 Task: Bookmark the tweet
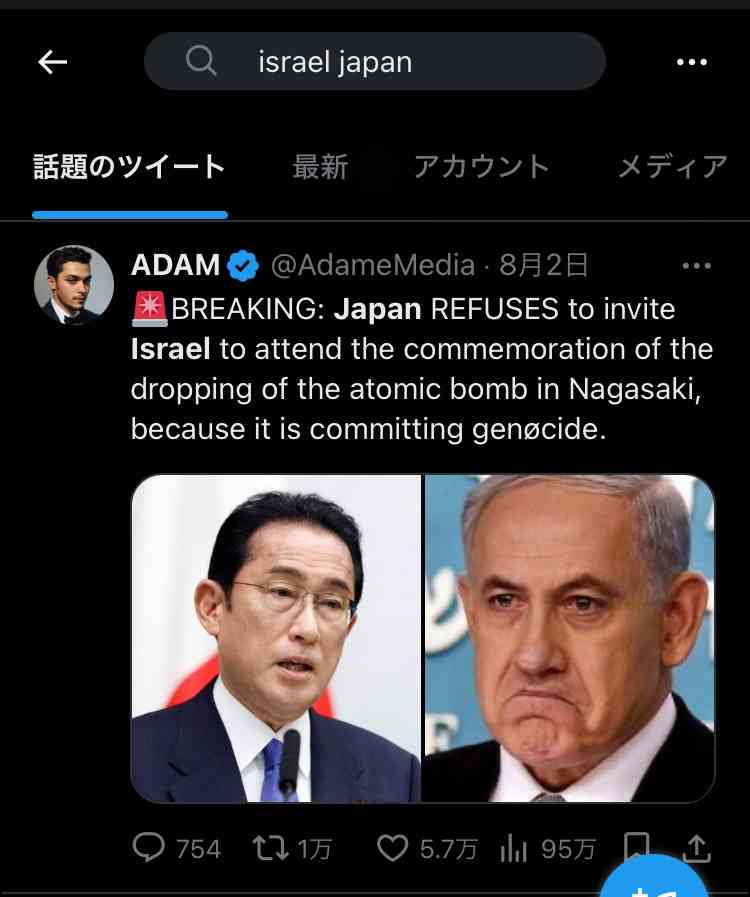(636, 846)
